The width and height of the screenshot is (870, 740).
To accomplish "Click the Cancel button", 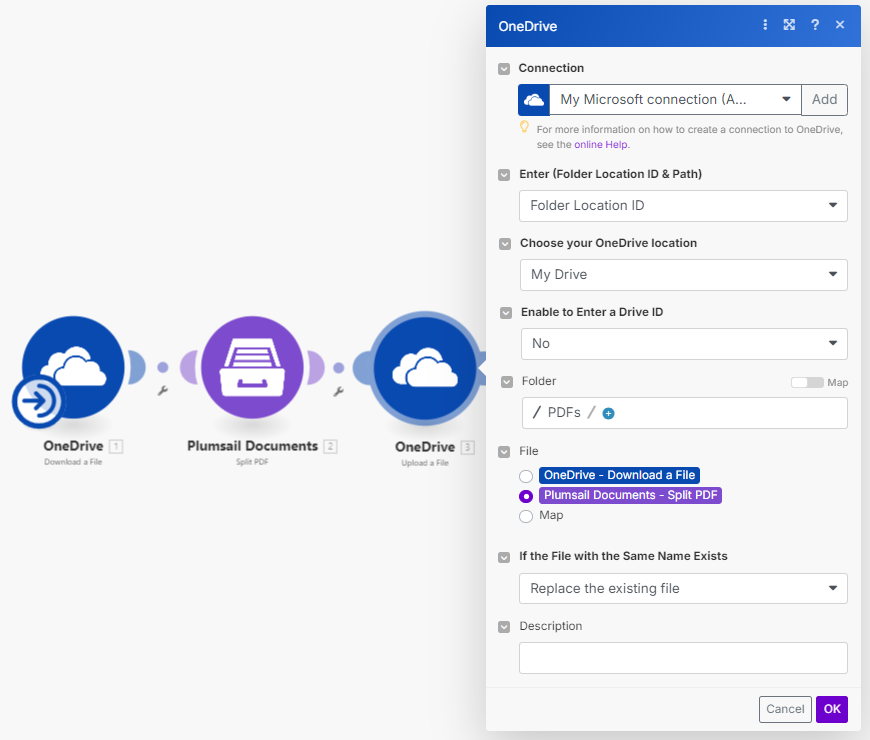I will tap(785, 709).
